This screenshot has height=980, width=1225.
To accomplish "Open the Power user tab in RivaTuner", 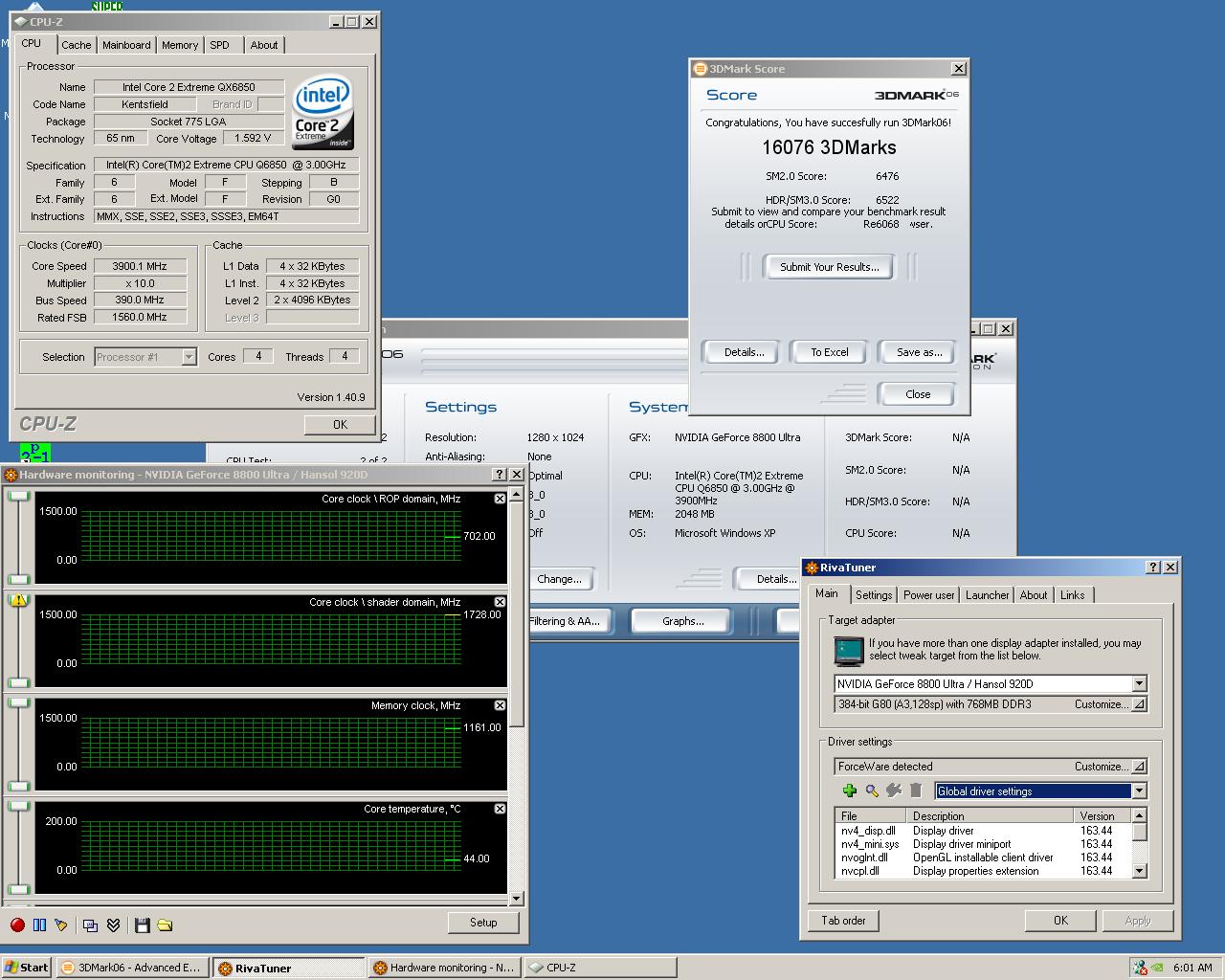I will point(929,595).
